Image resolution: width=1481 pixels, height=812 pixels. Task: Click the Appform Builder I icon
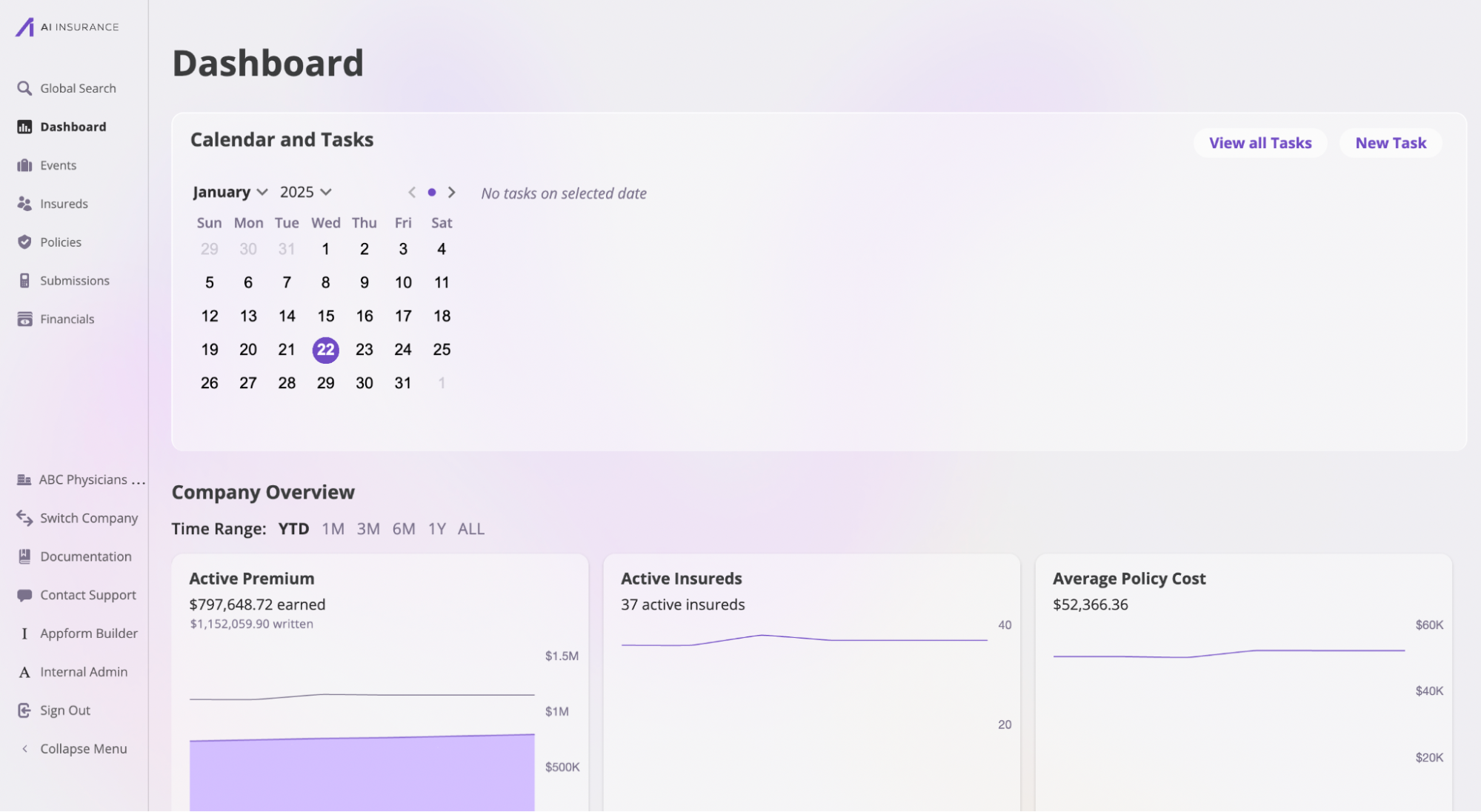pyautogui.click(x=24, y=633)
